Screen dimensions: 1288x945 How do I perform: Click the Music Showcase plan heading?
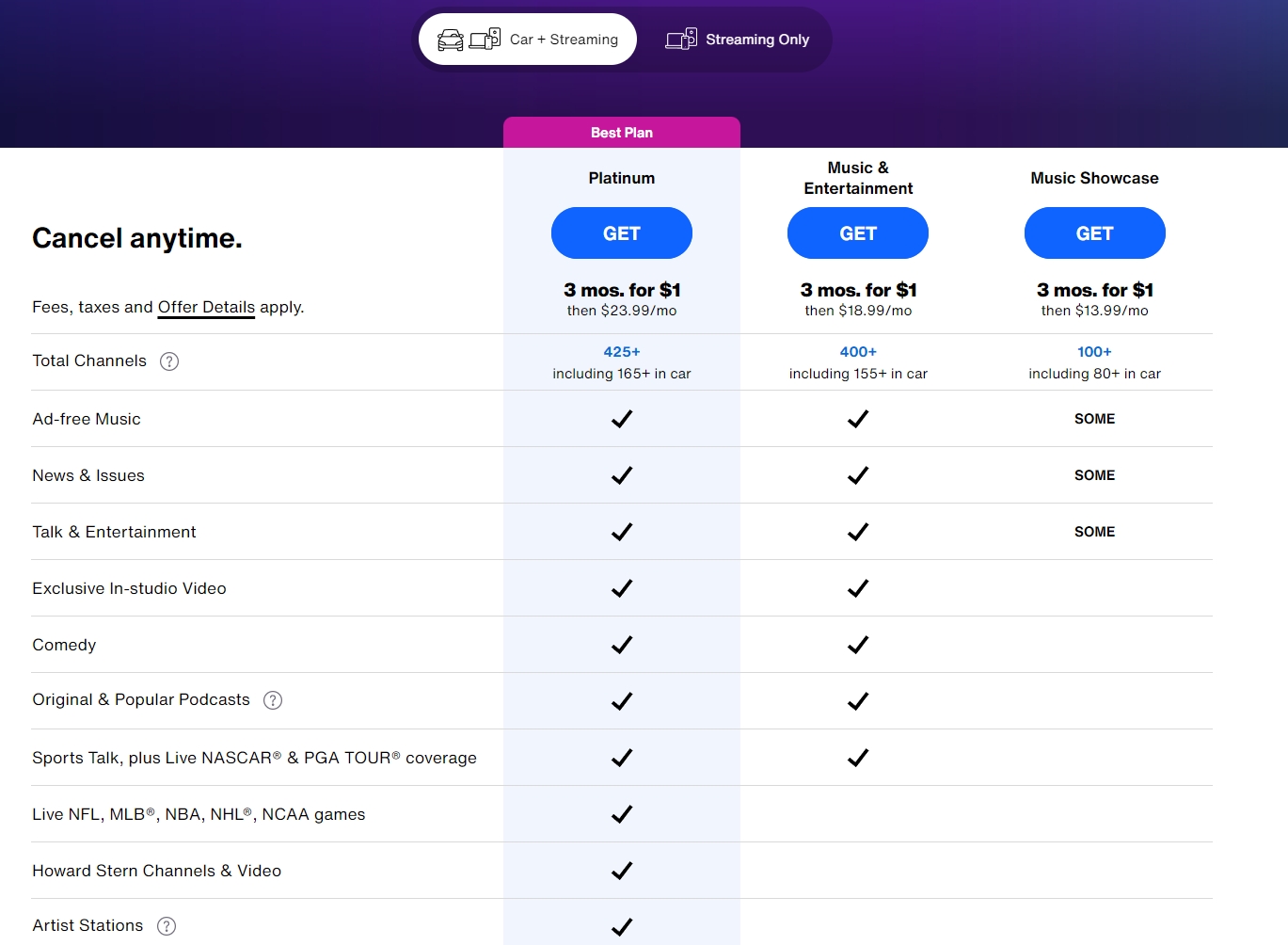coord(1094,178)
